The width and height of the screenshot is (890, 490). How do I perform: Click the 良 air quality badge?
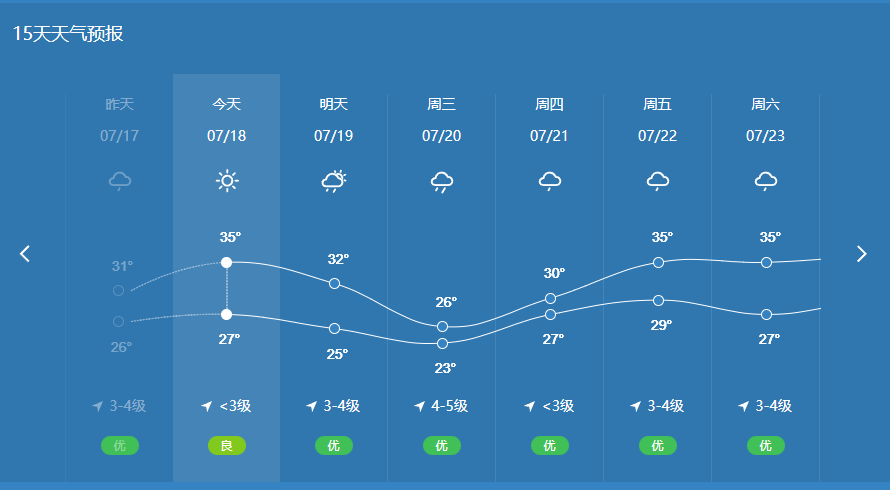point(227,446)
